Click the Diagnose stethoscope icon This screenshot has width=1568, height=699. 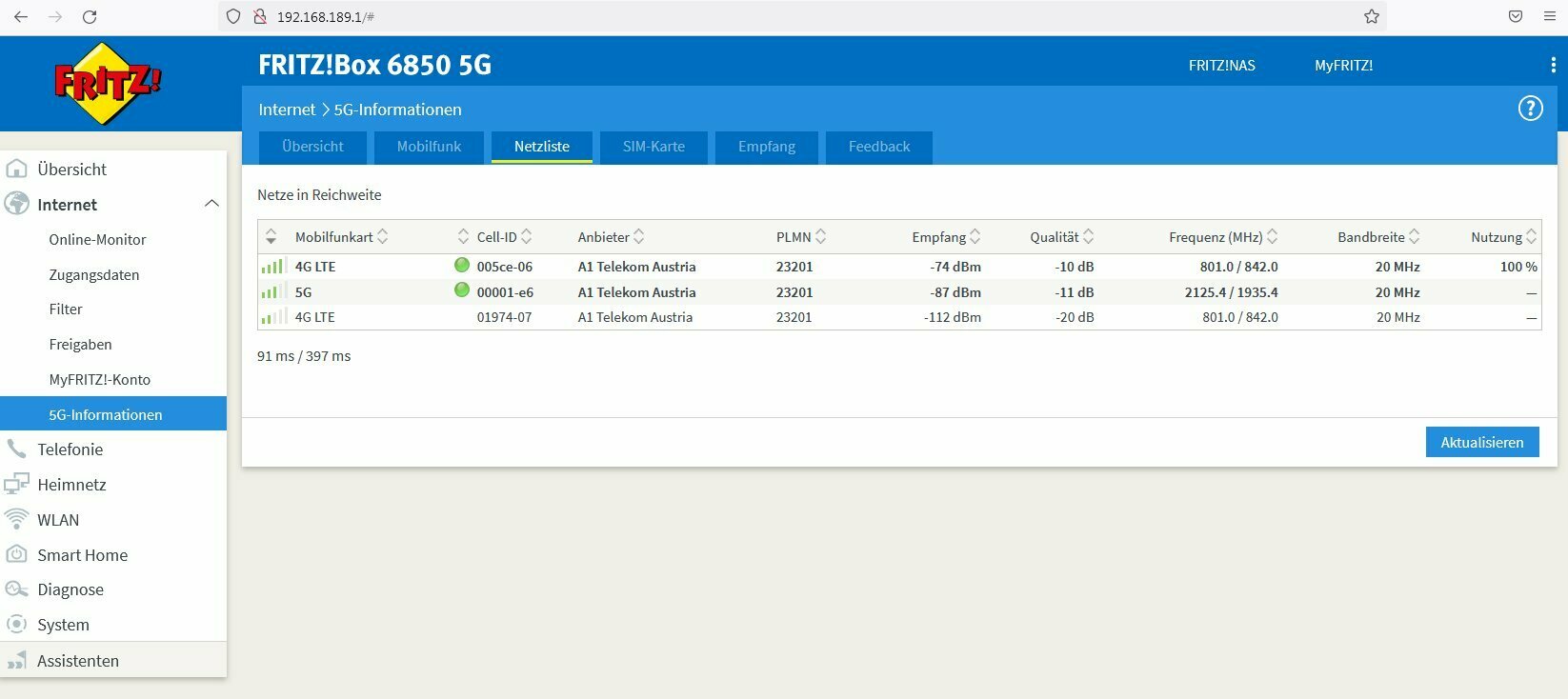pos(16,589)
